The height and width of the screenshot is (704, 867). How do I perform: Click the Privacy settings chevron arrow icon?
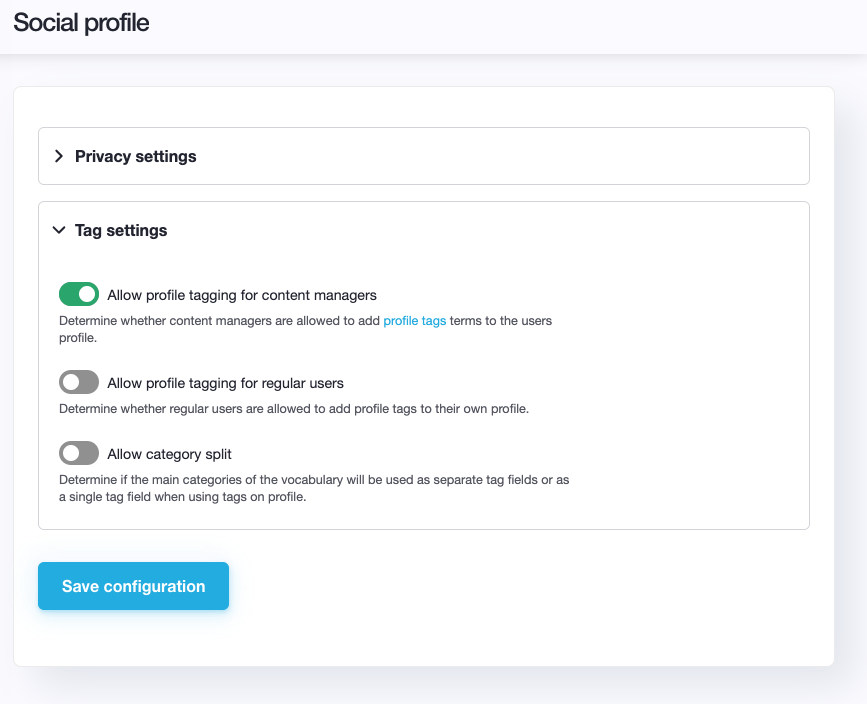point(59,156)
